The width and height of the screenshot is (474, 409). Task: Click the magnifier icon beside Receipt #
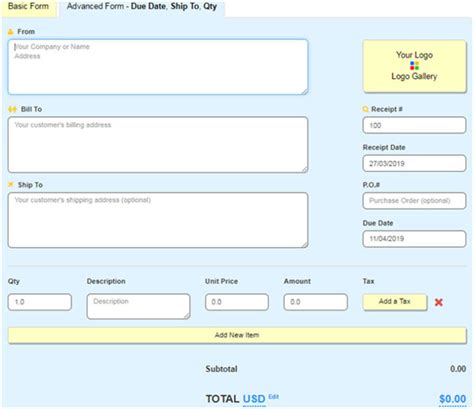(366, 109)
